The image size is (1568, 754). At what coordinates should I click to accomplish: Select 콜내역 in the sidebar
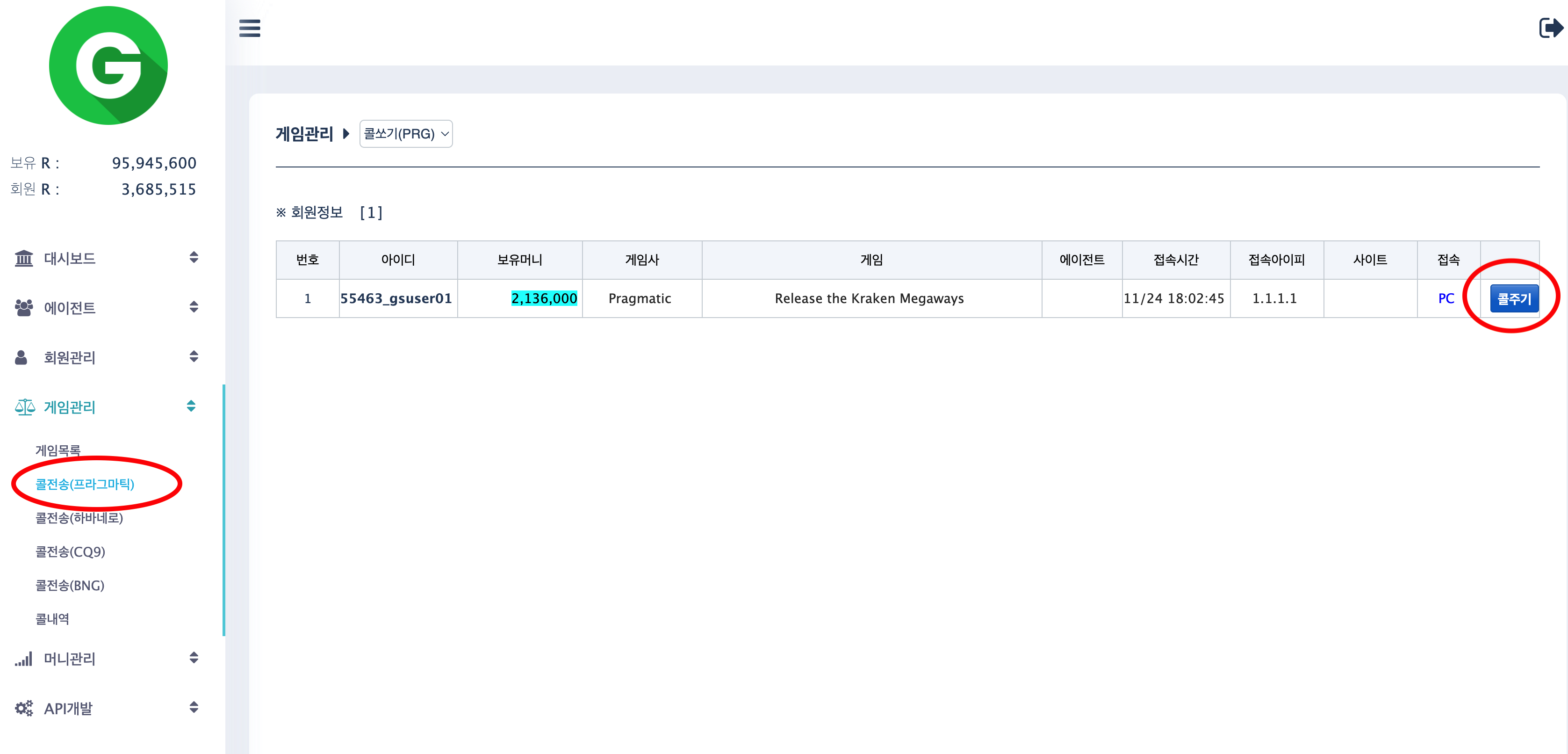point(52,619)
